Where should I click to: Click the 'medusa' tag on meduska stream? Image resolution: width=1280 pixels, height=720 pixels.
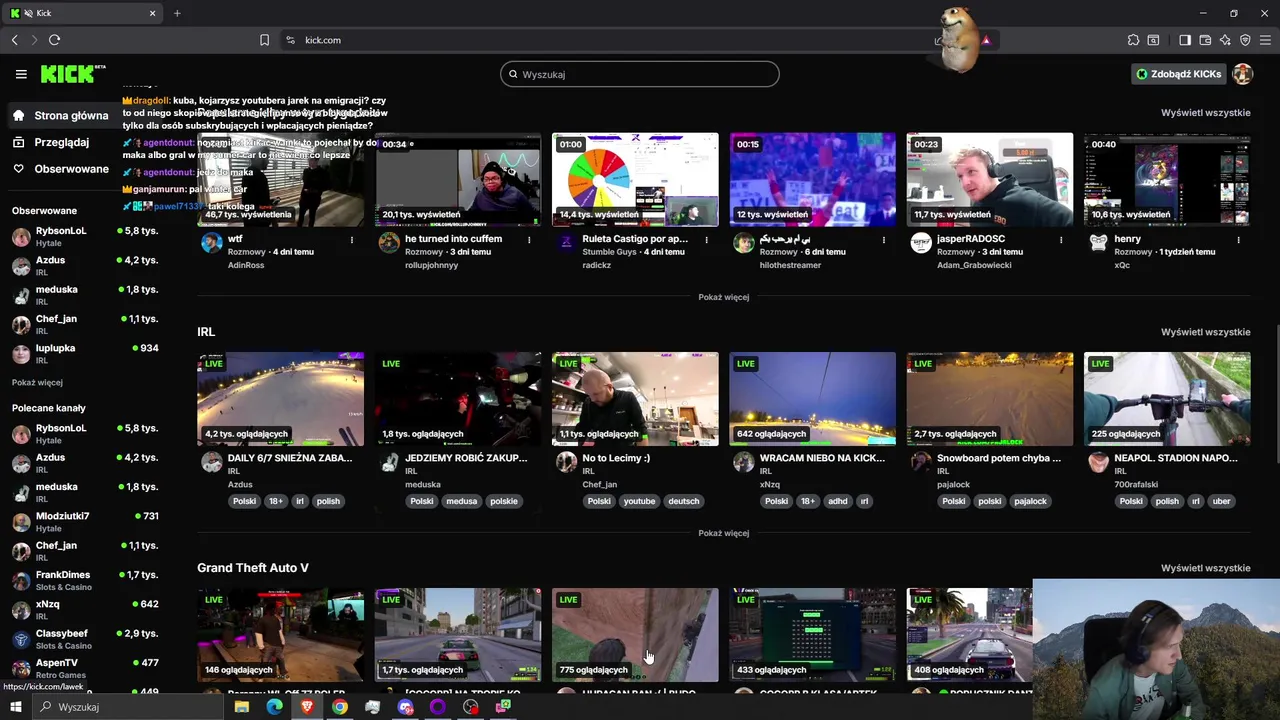point(461,501)
